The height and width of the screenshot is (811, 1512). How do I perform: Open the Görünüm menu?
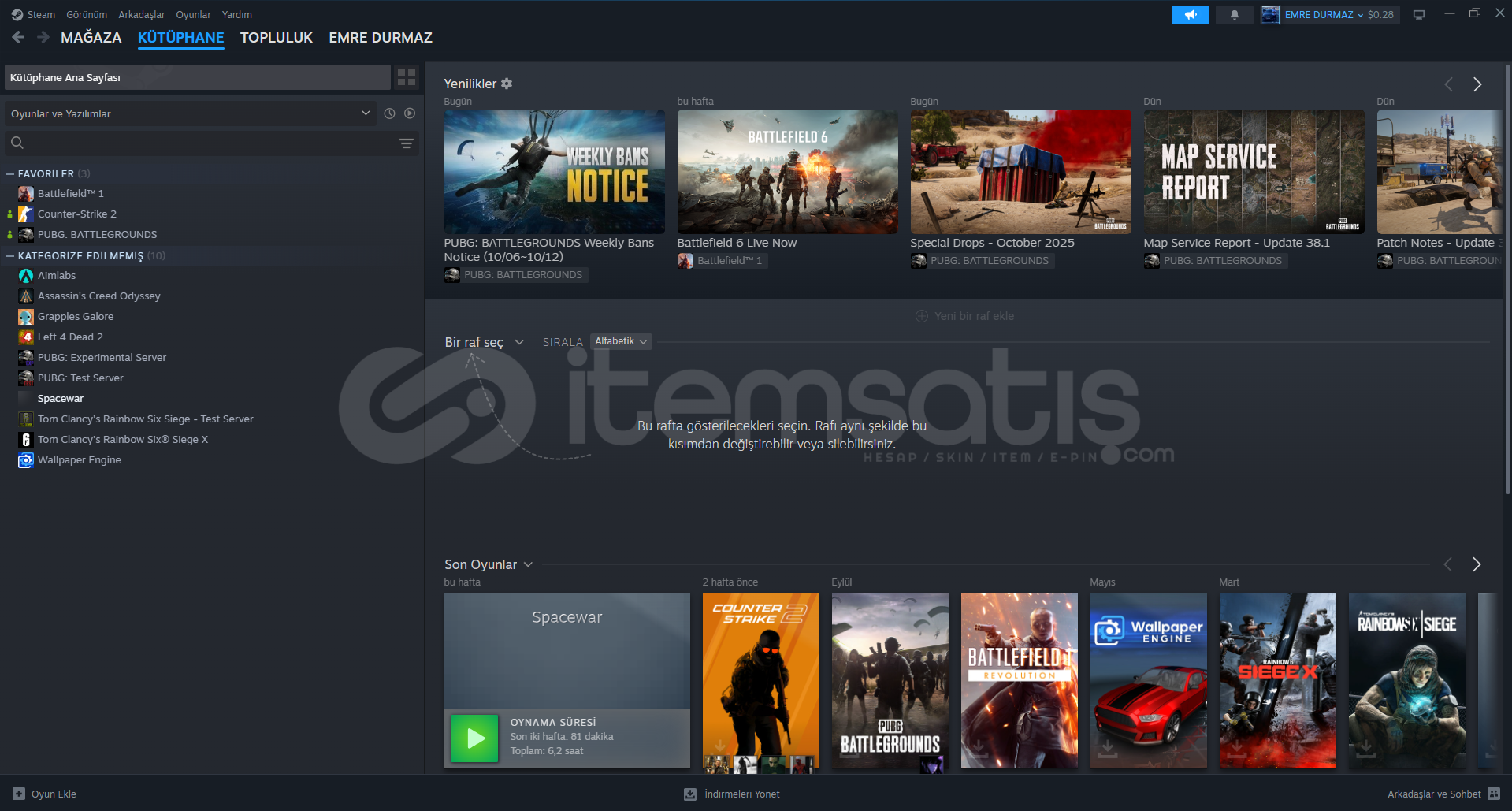[x=87, y=15]
